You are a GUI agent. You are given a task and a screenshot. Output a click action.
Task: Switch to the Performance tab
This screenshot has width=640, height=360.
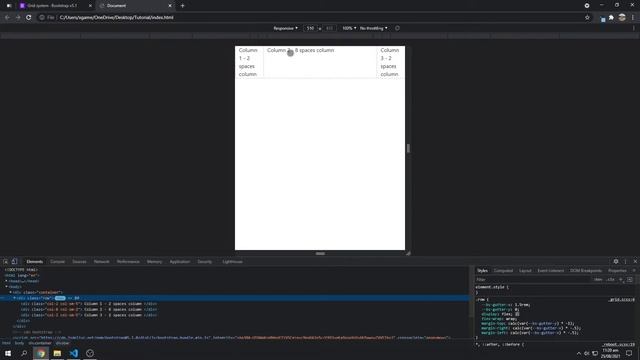coord(128,262)
